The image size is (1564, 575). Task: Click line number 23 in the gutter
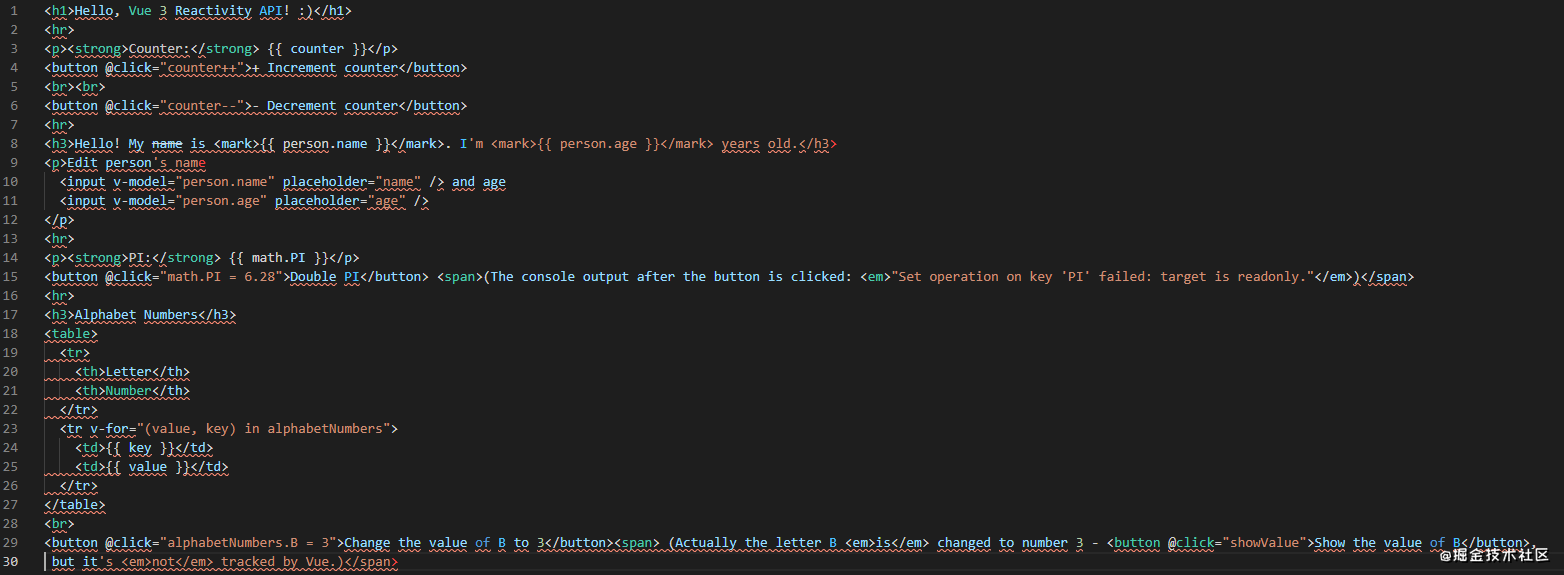pos(10,429)
